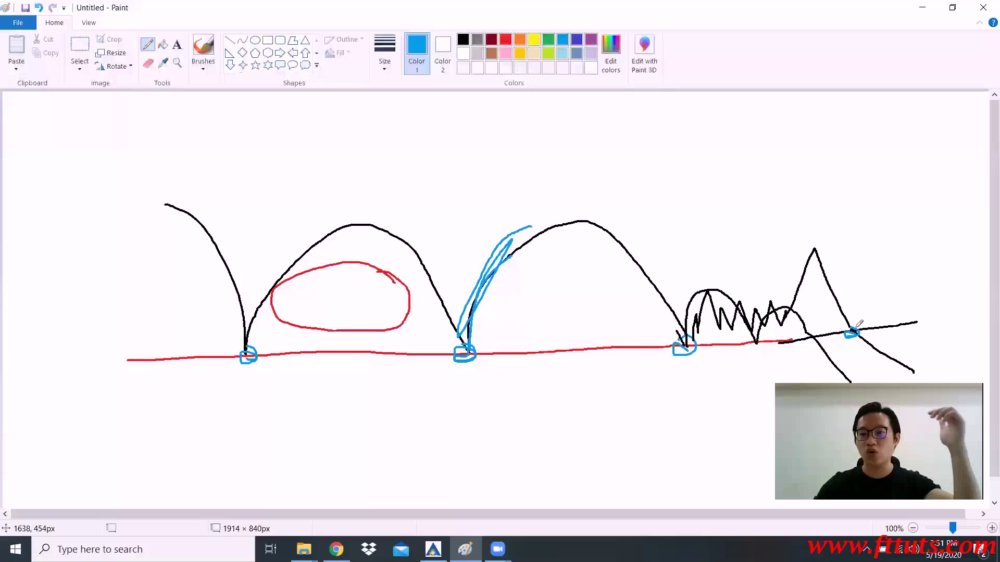
Task: Click the Undo arrow in the title bar
Action: 38,8
